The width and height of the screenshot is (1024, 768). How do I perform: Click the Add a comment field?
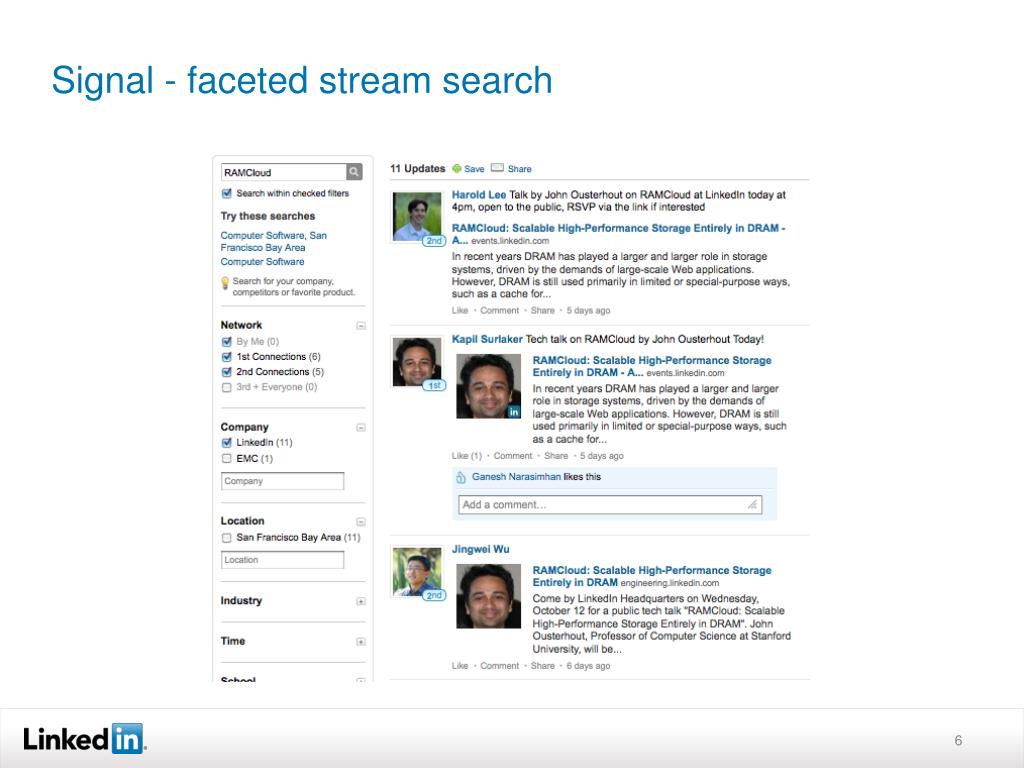[610, 504]
